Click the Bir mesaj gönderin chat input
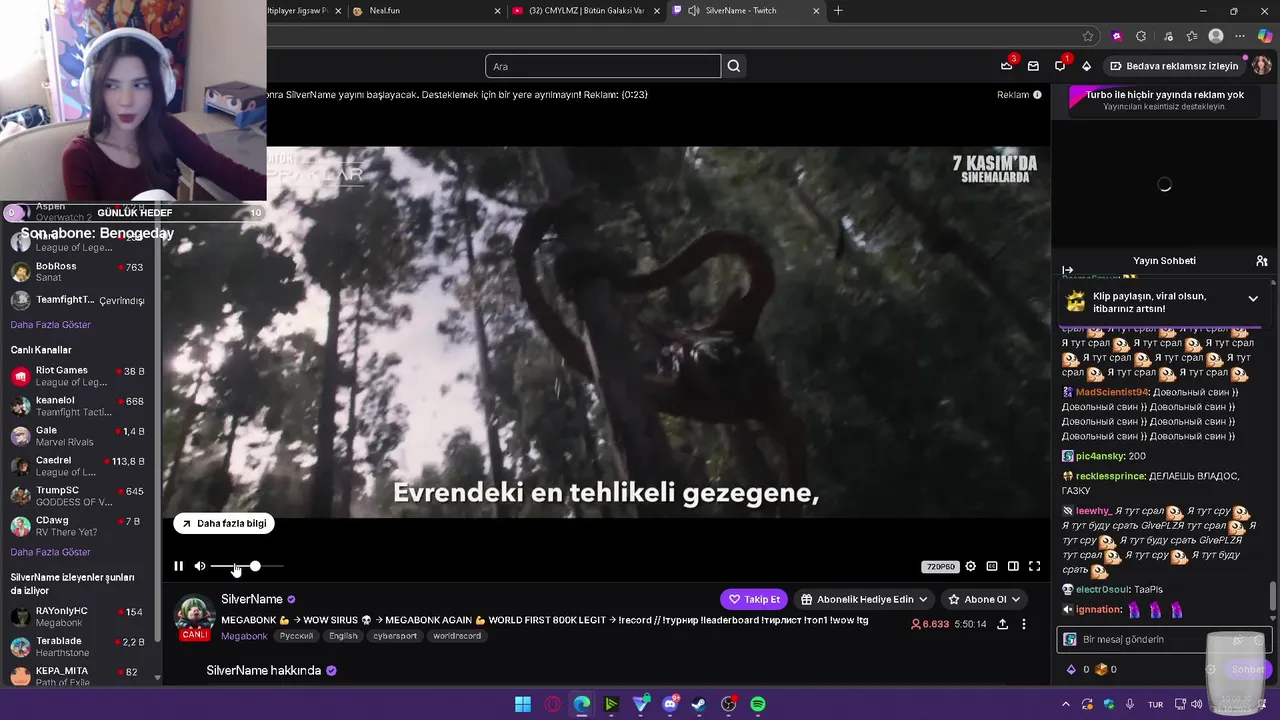 click(1162, 639)
